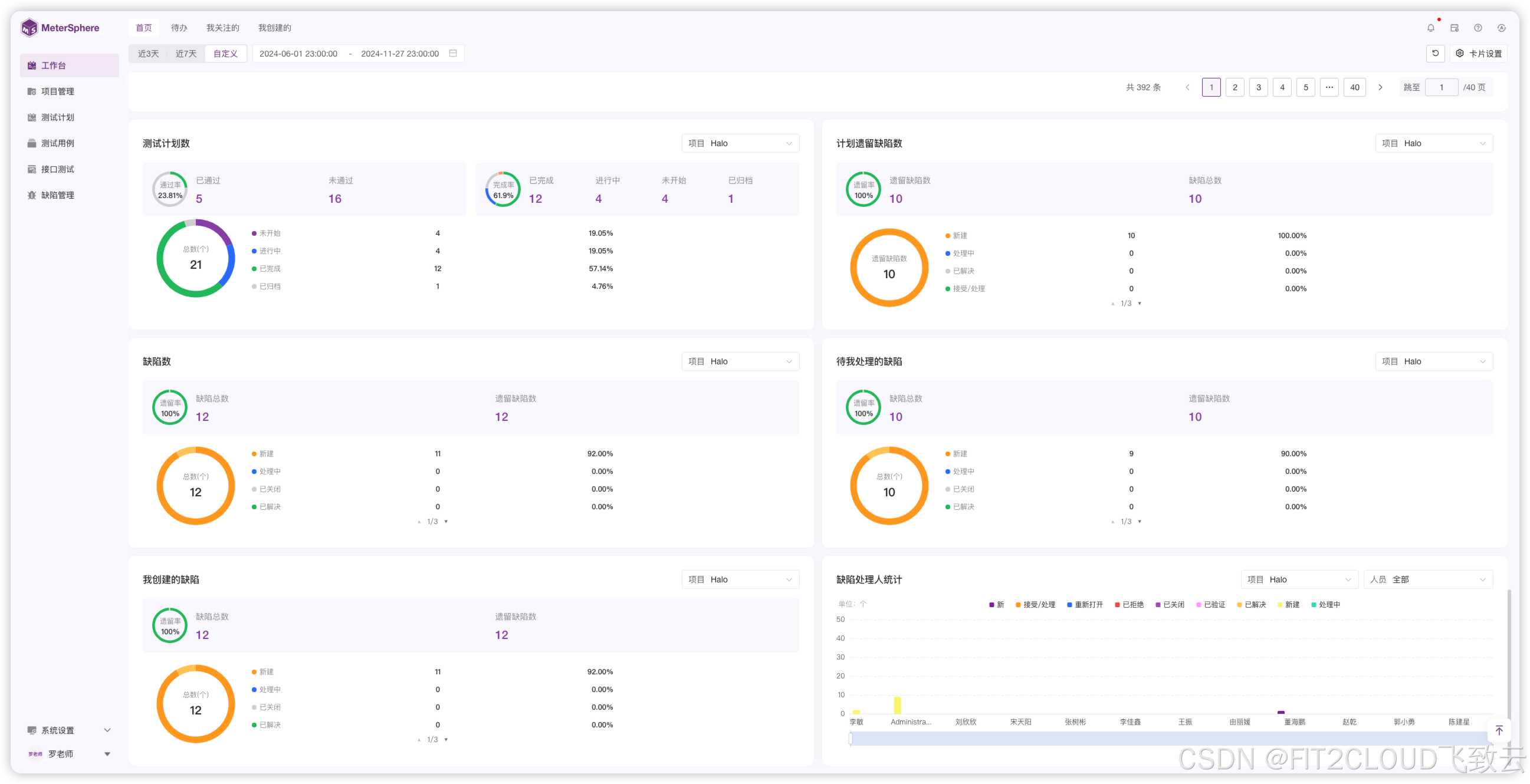Toggle the 已拒绝 legend series in 缺陷处理人统计
This screenshot has width=1530, height=784.
tap(1129, 605)
